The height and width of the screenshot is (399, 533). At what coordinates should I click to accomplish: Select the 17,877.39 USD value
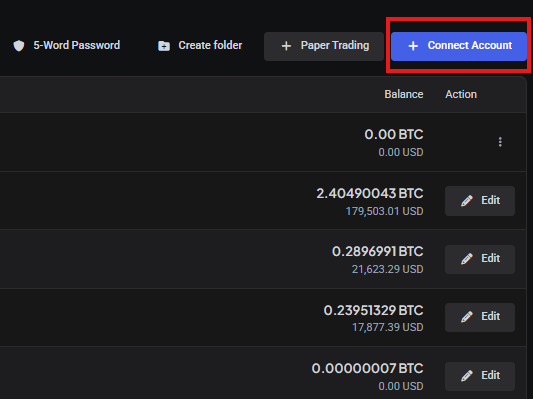388,327
